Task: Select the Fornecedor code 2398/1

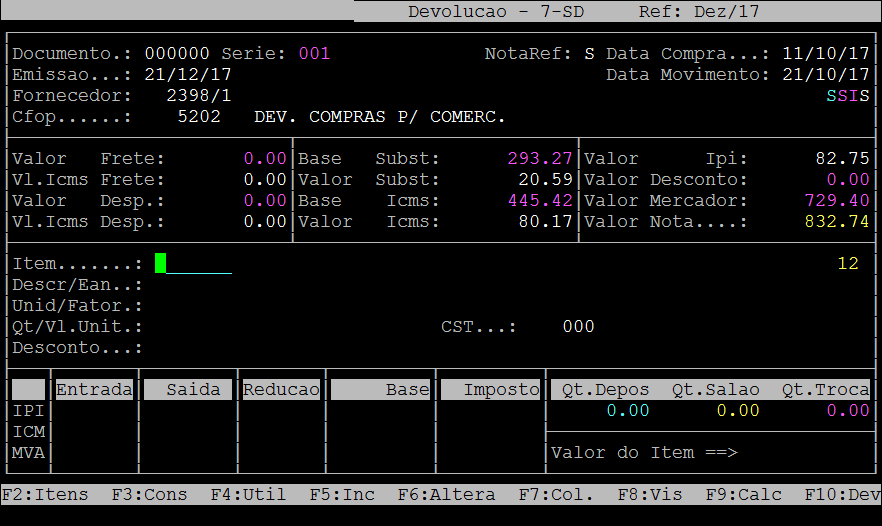Action: pyautogui.click(x=199, y=96)
